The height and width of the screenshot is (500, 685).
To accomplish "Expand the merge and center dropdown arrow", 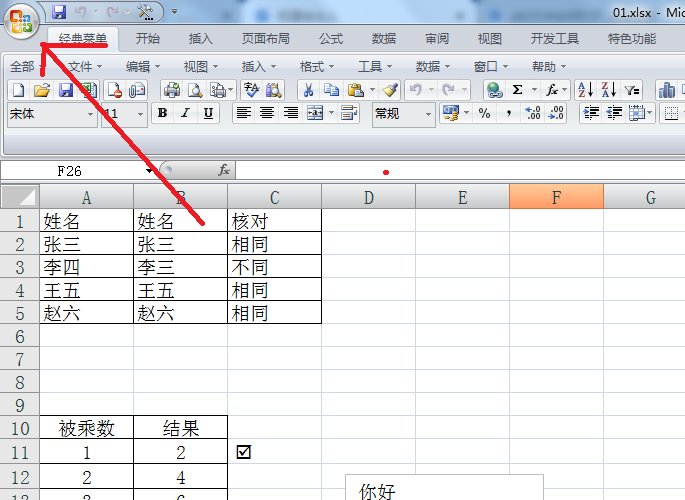I will pos(331,114).
